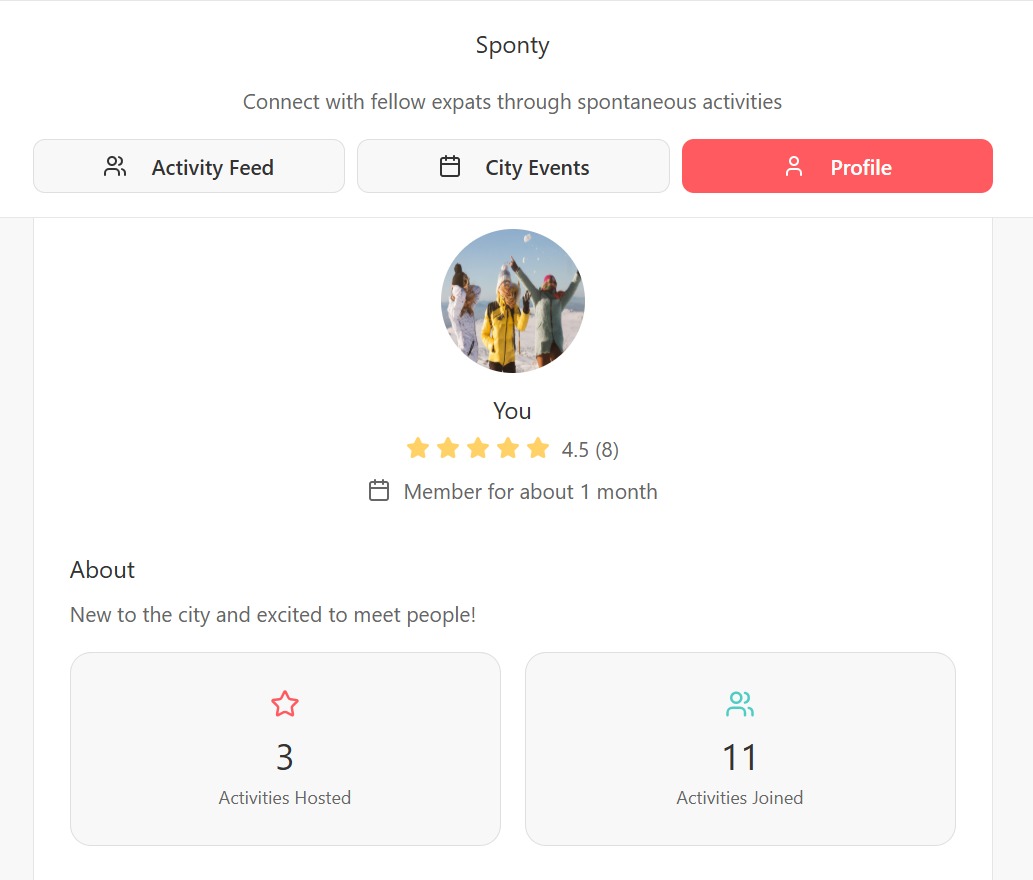
Task: Select the fifth yellow rating star
Action: pos(538,448)
